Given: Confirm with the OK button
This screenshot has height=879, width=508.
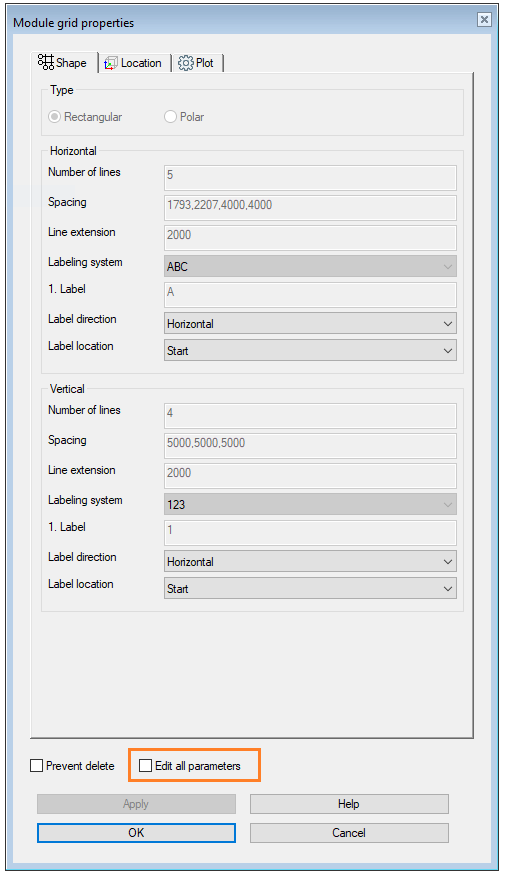Looking at the screenshot, I should [x=136, y=832].
